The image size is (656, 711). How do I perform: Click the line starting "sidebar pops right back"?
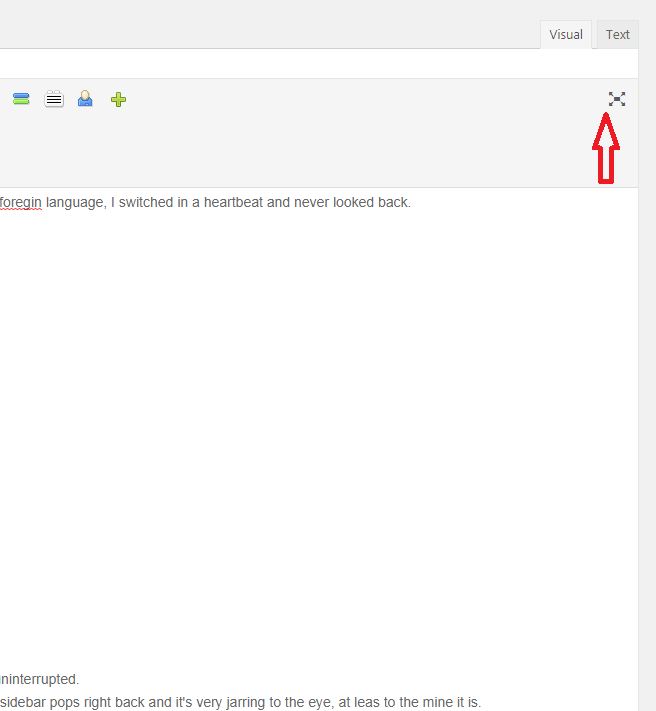coord(240,702)
